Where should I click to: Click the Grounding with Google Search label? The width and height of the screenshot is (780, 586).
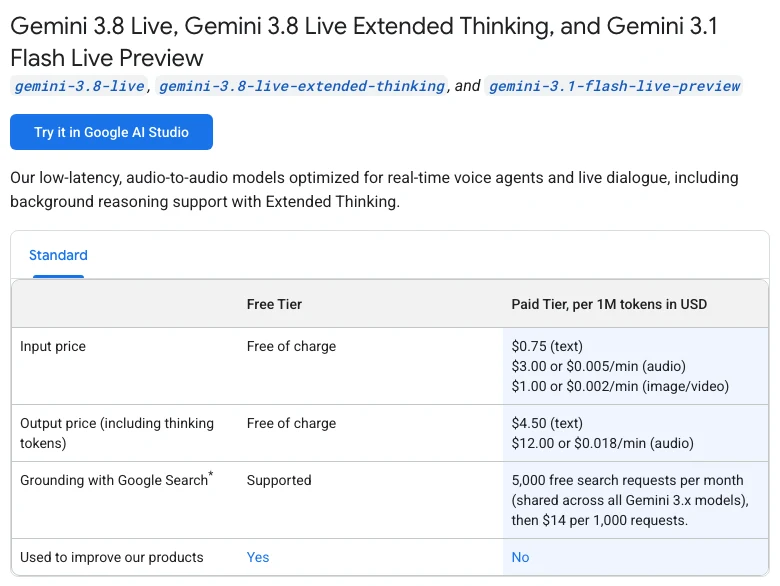[116, 480]
